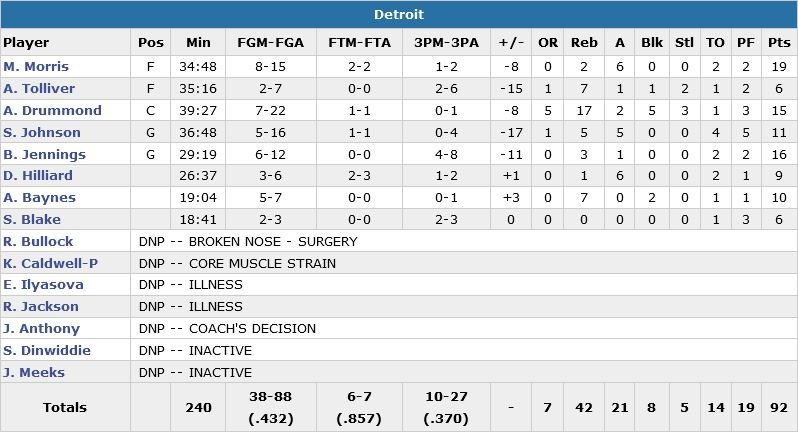Viewport: 798px width, 432px height.
Task: Click the Detroit team header
Action: coord(399,14)
